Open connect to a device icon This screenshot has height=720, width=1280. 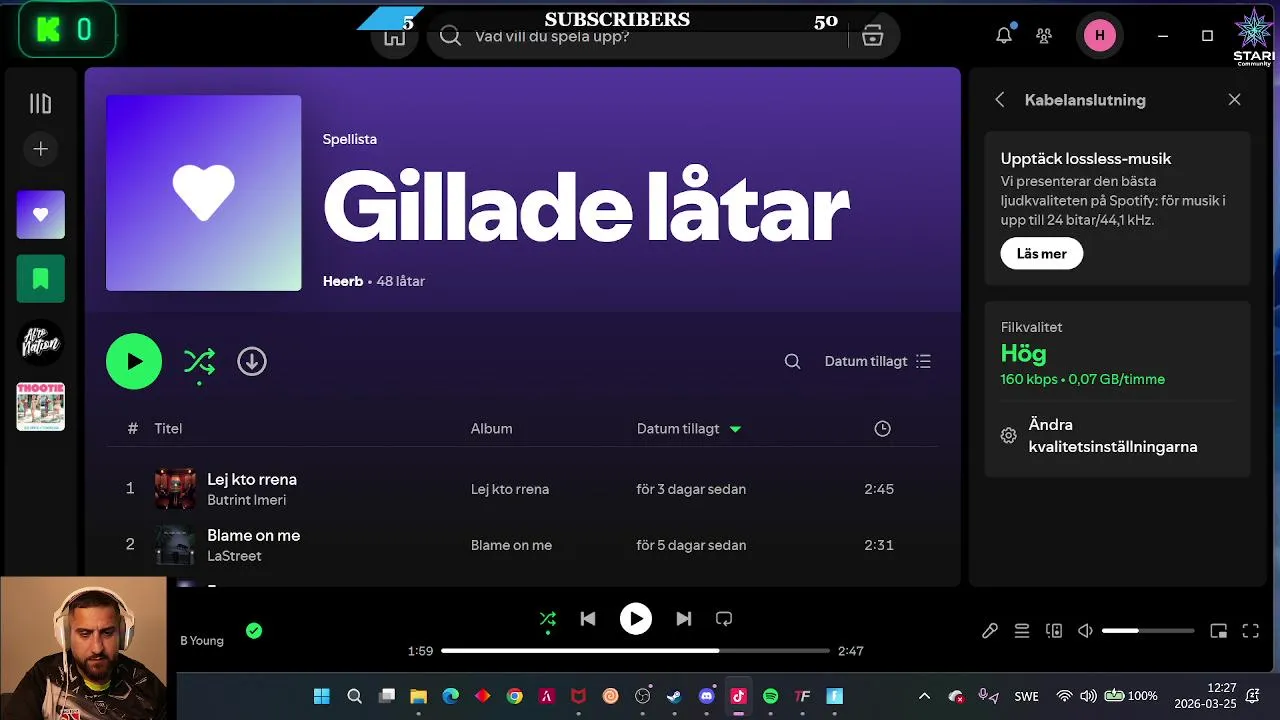[x=1054, y=631]
